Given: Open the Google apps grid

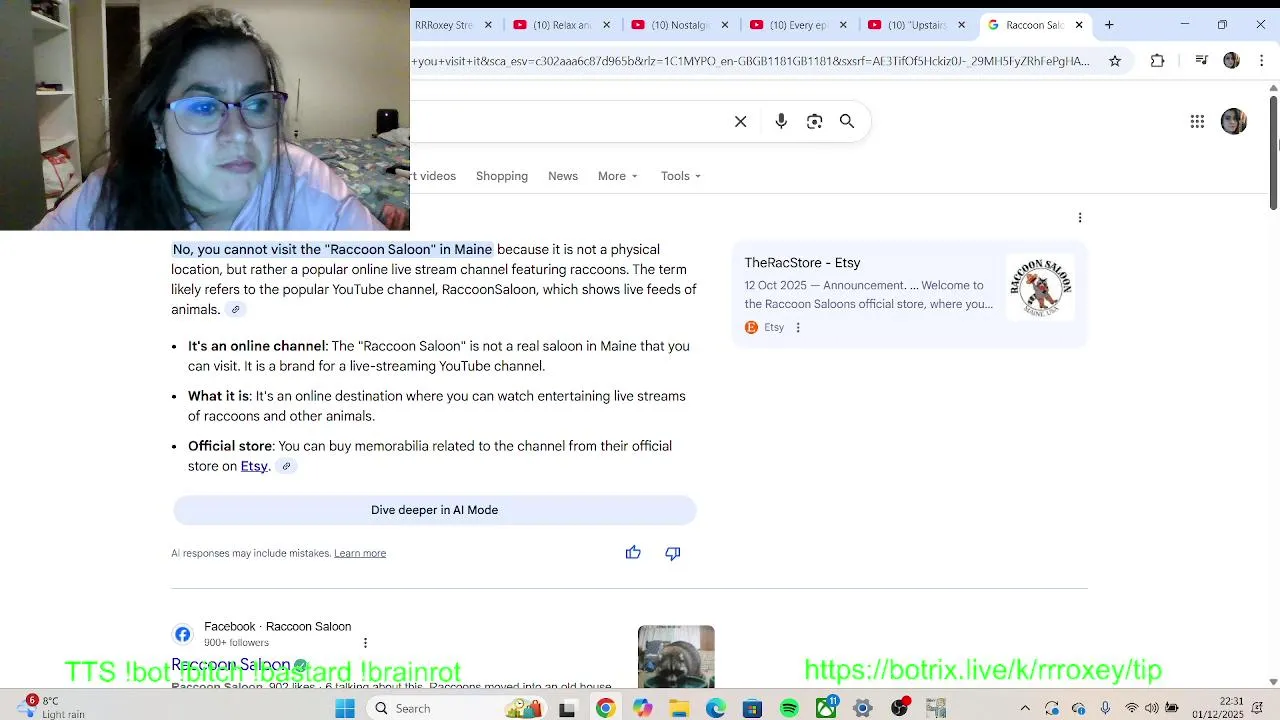Looking at the screenshot, I should (x=1197, y=122).
